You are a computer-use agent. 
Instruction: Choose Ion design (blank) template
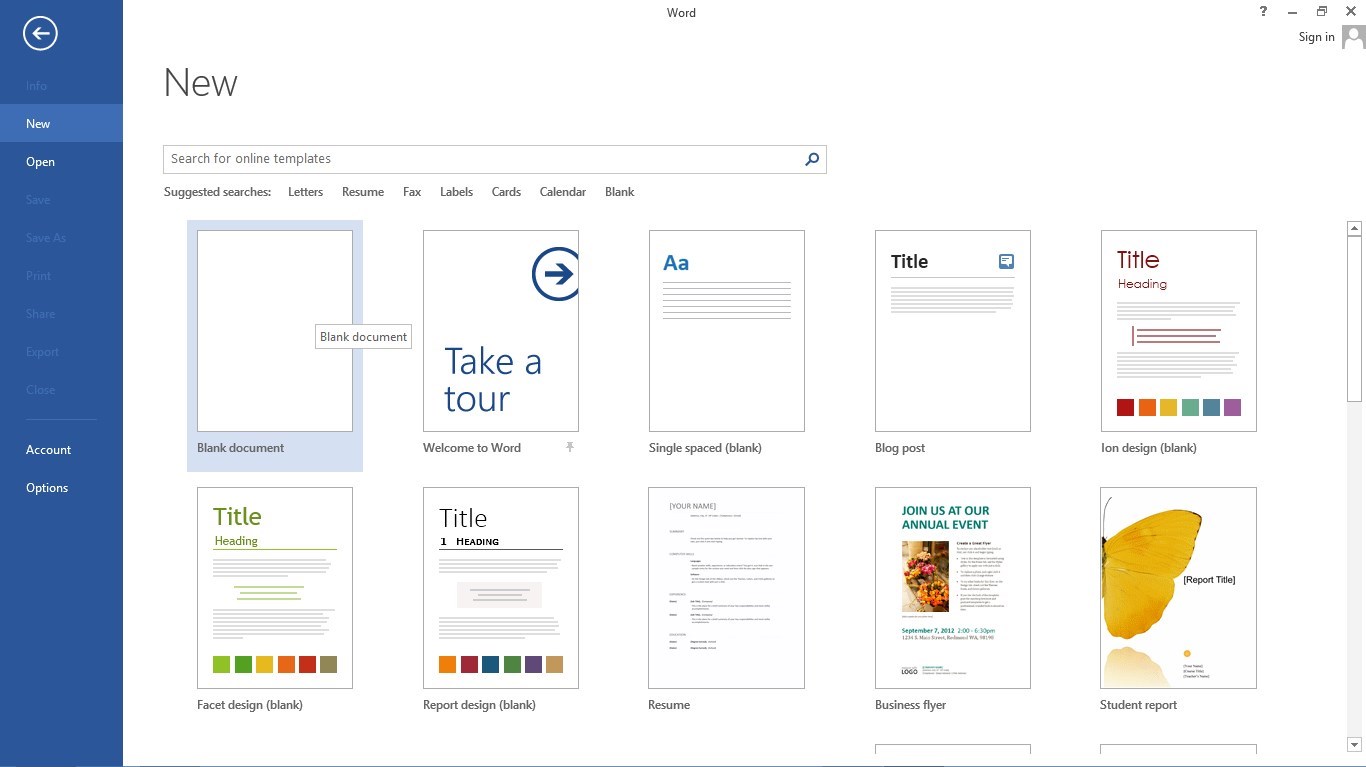(1179, 331)
